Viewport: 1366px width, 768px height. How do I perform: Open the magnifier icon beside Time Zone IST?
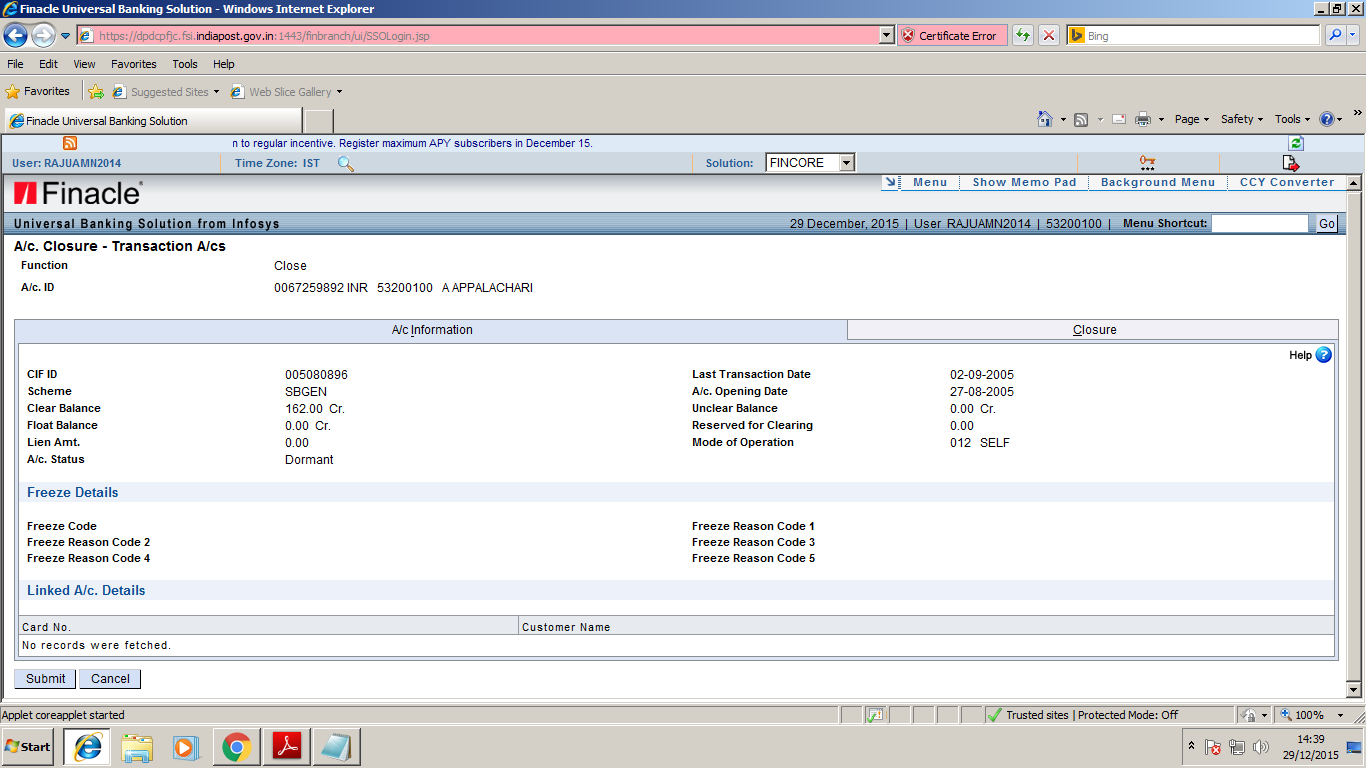345,163
